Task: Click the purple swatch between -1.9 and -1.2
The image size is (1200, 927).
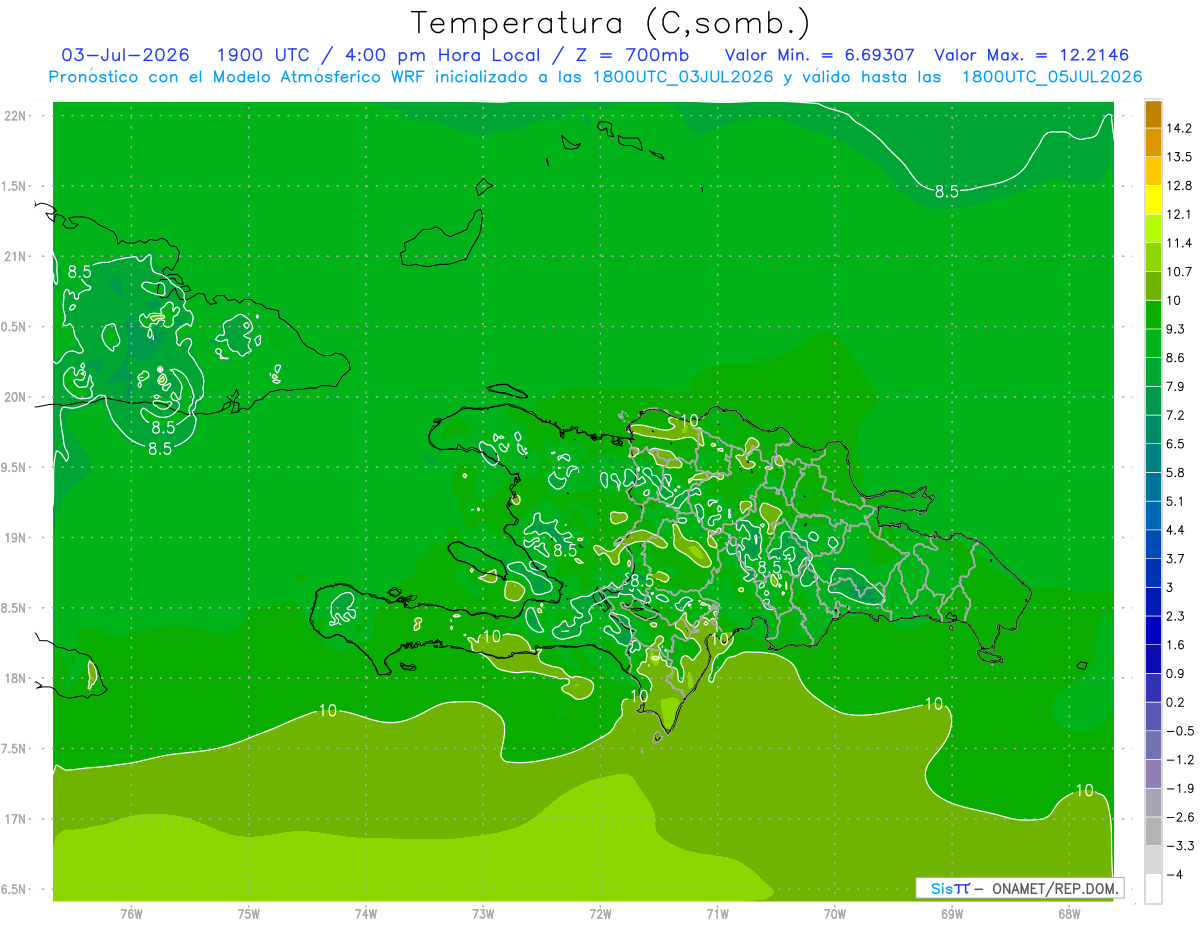Action: [x=1153, y=774]
